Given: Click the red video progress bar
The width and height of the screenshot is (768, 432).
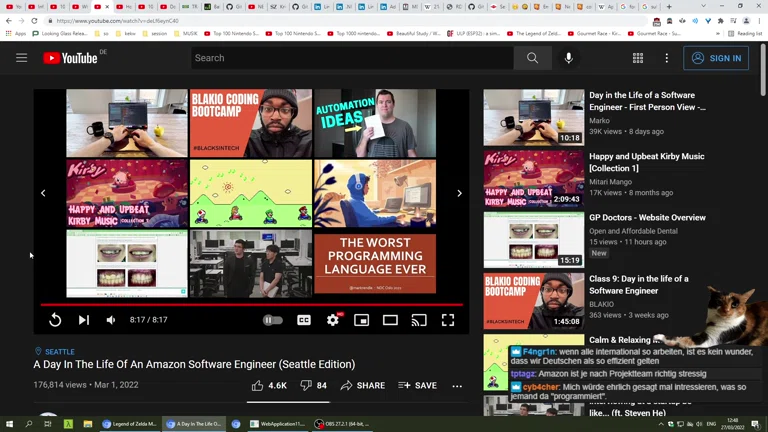Looking at the screenshot, I should click(x=250, y=304).
